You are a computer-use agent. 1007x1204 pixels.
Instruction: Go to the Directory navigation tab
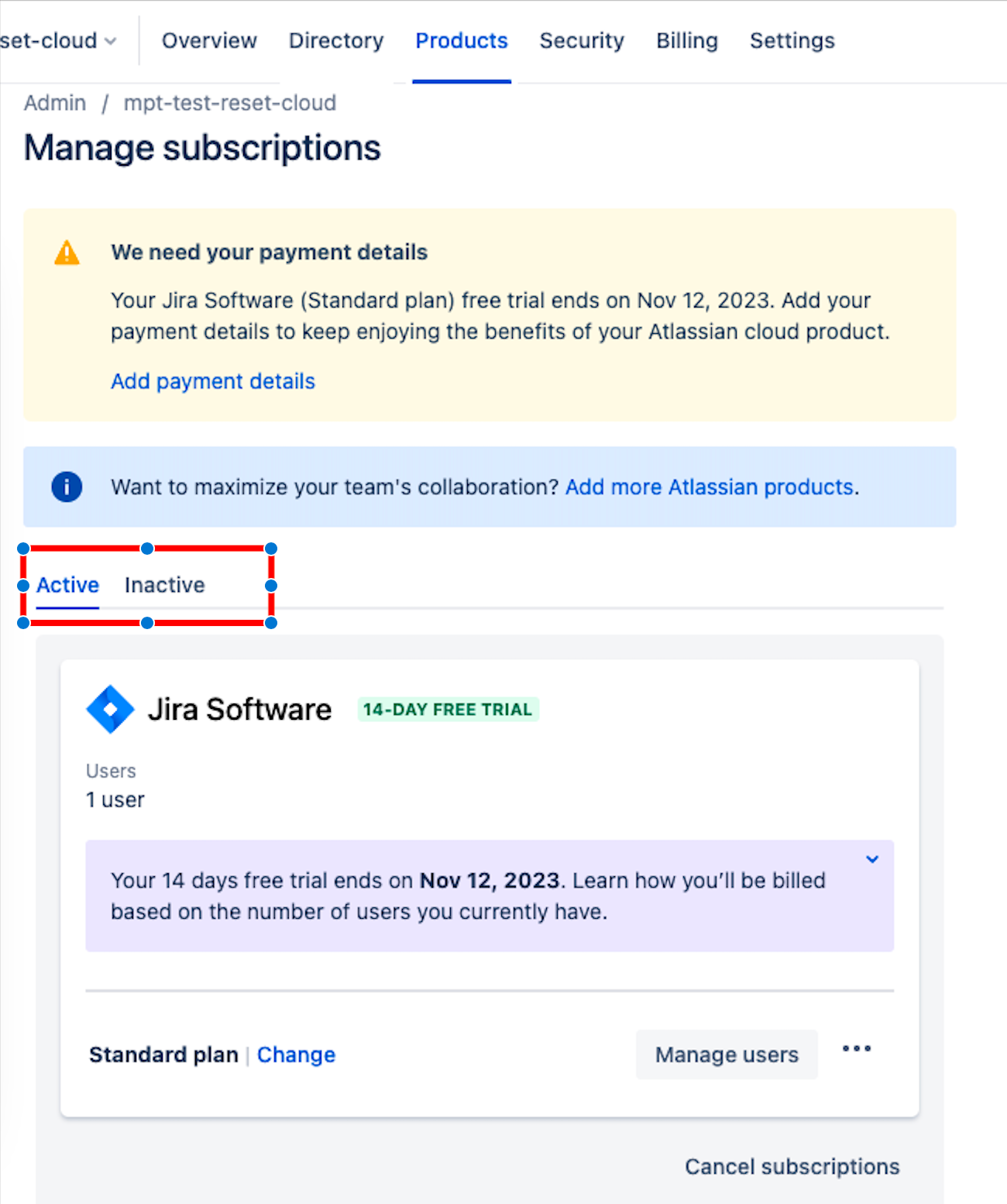click(336, 40)
